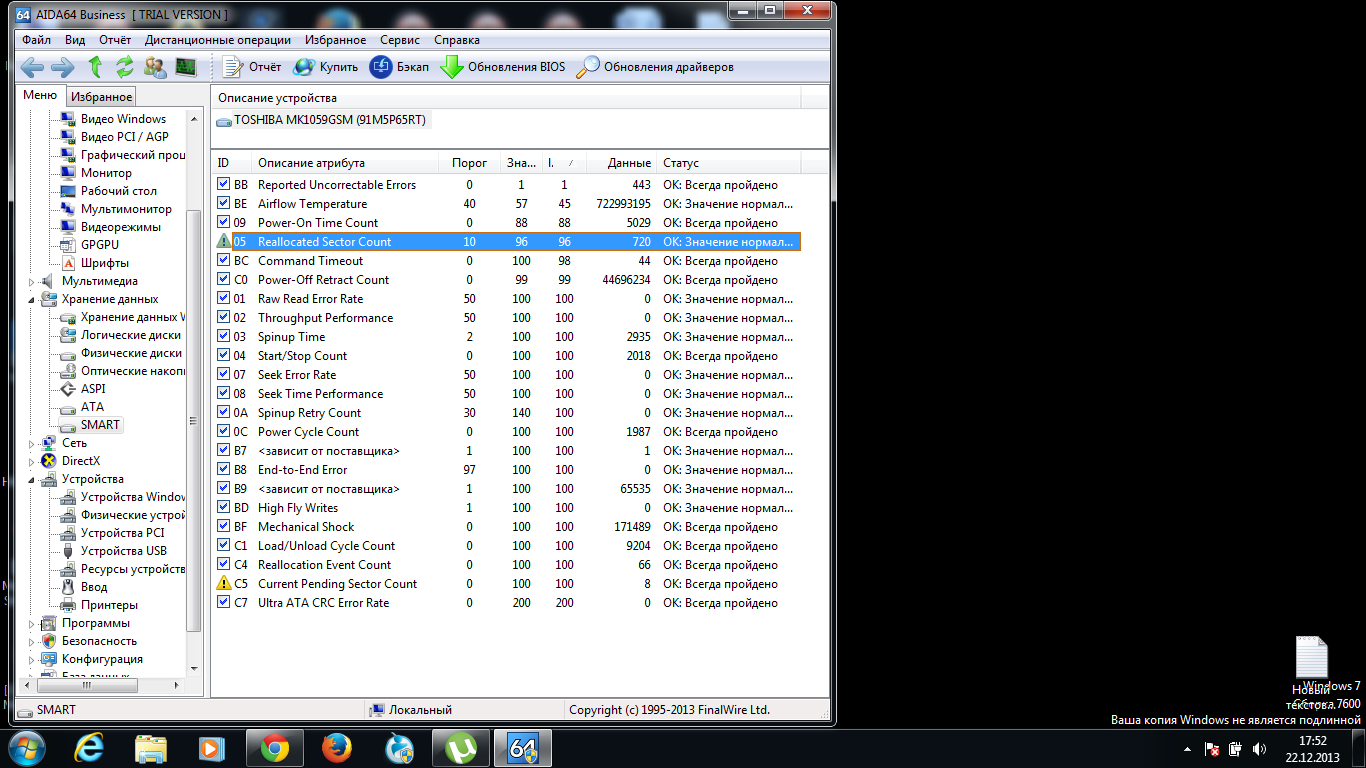Select Логические диски in the tree
The width and height of the screenshot is (1366, 768).
pyautogui.click(x=131, y=335)
